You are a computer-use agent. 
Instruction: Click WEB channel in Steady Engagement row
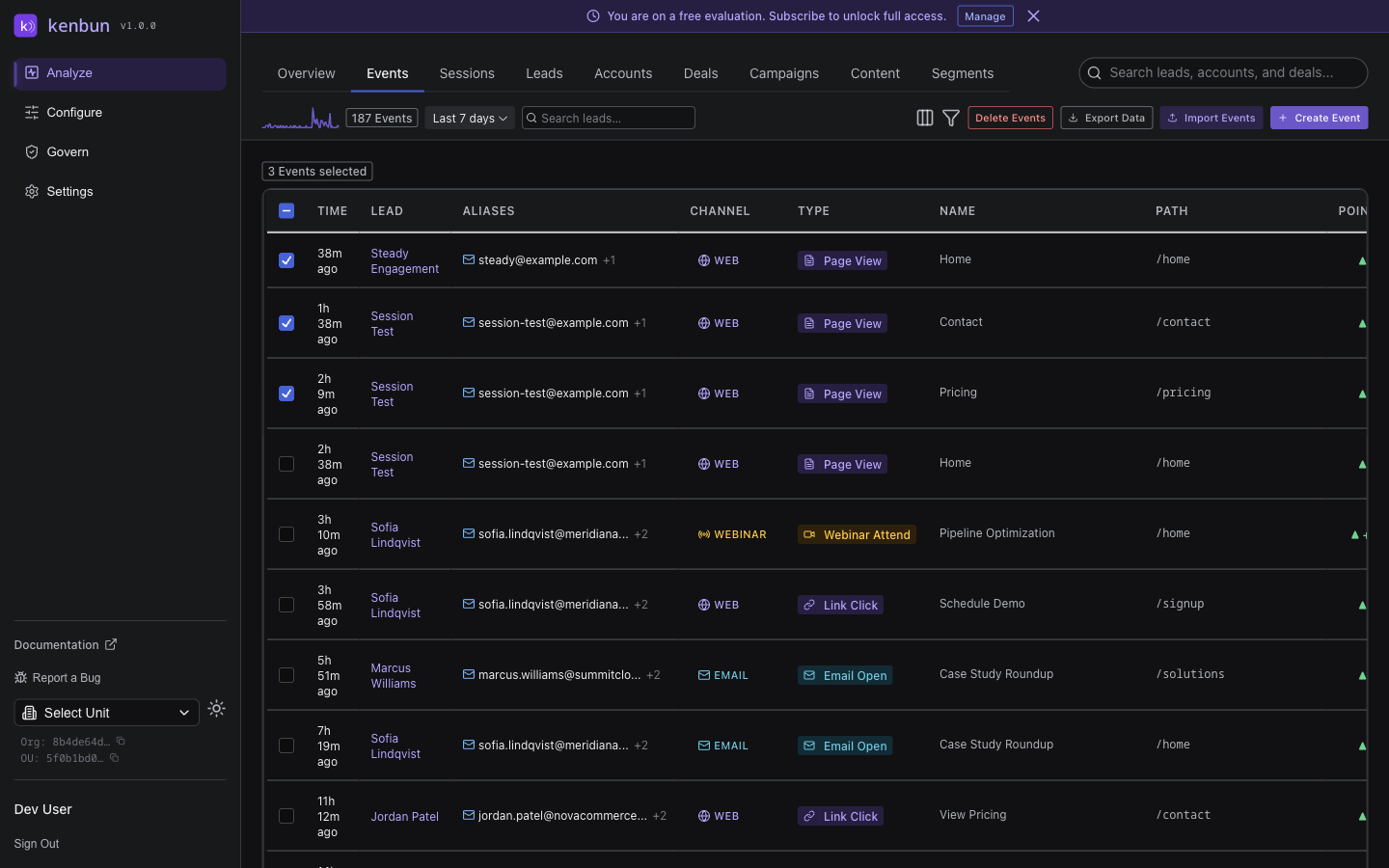coord(719,260)
